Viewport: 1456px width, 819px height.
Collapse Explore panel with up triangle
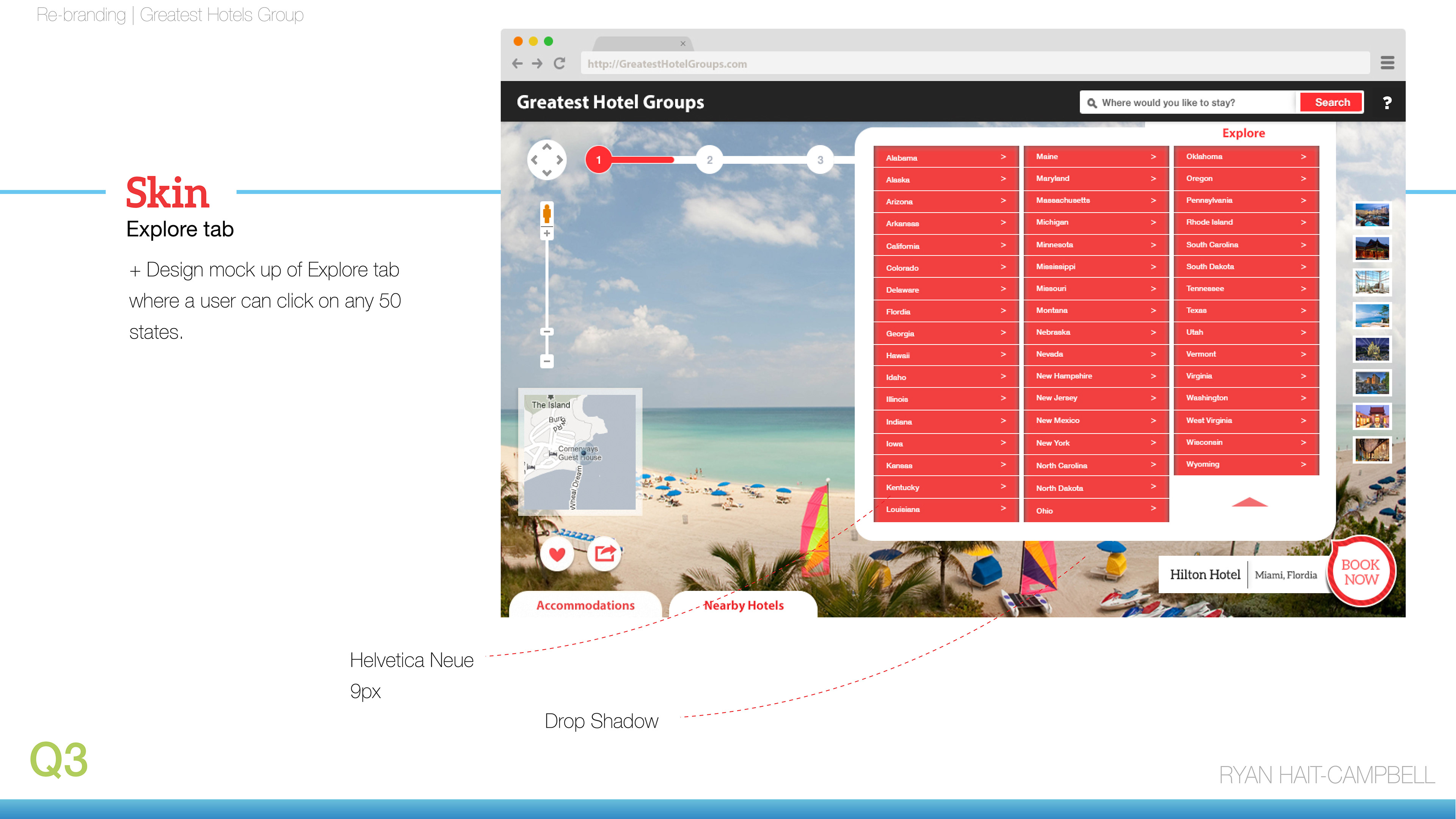click(1249, 502)
